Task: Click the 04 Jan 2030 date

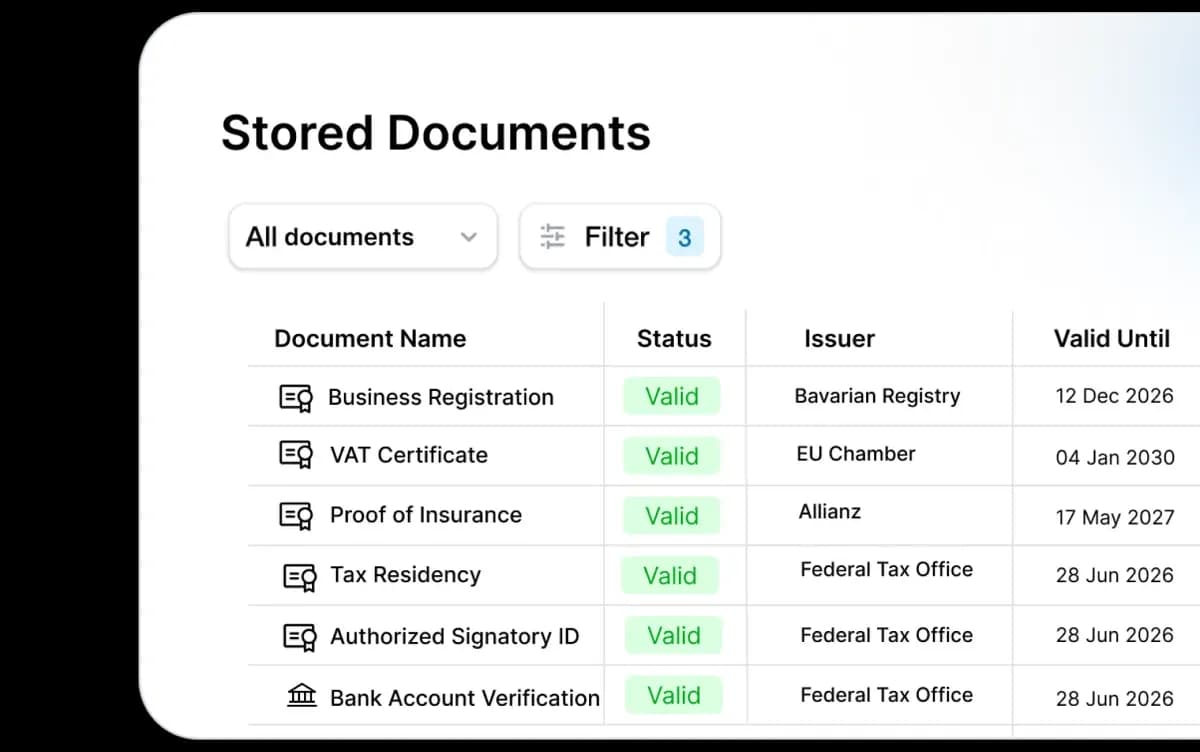Action: click(1115, 458)
